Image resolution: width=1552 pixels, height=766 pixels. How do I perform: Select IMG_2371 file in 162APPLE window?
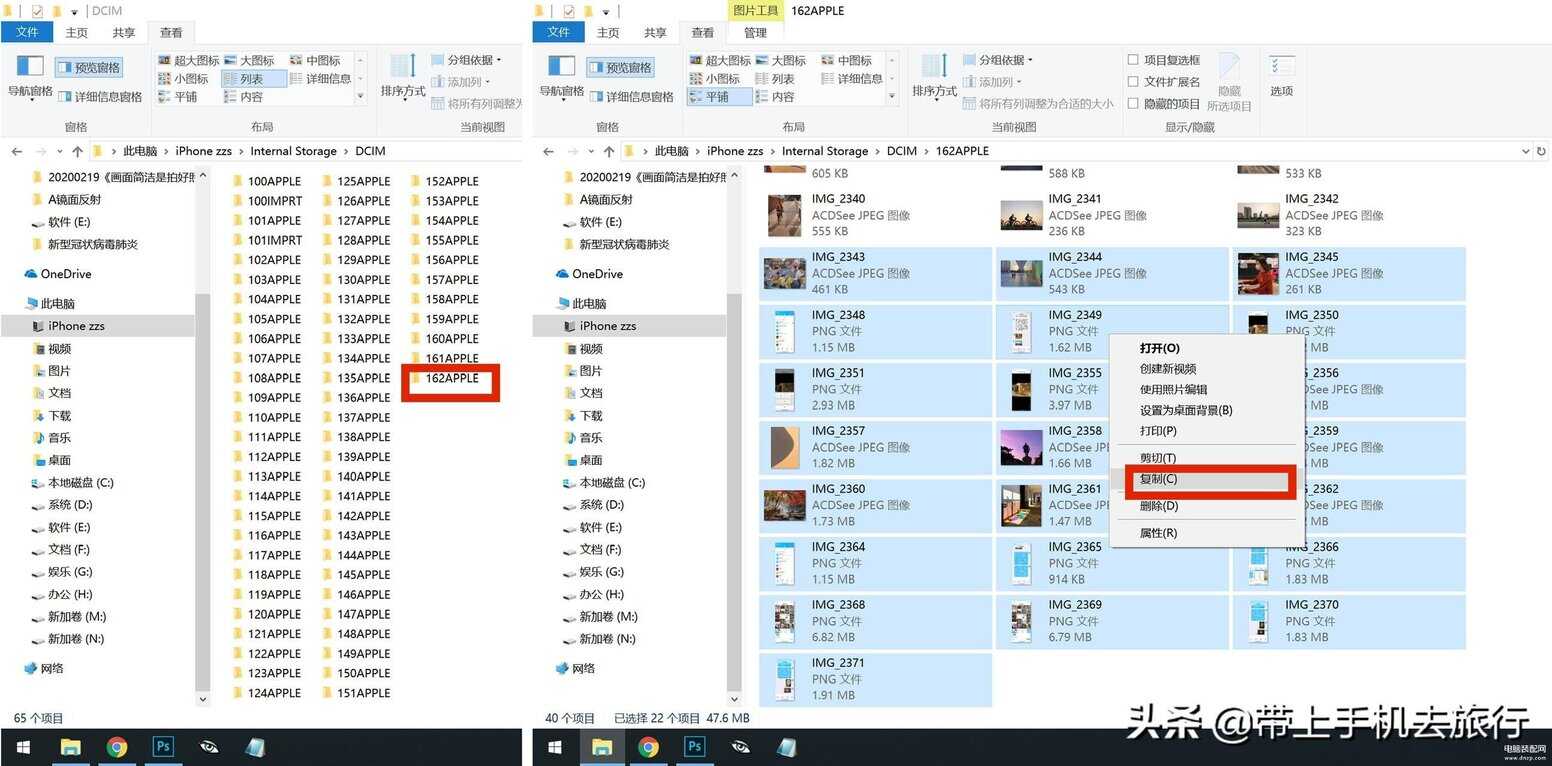click(x=875, y=679)
